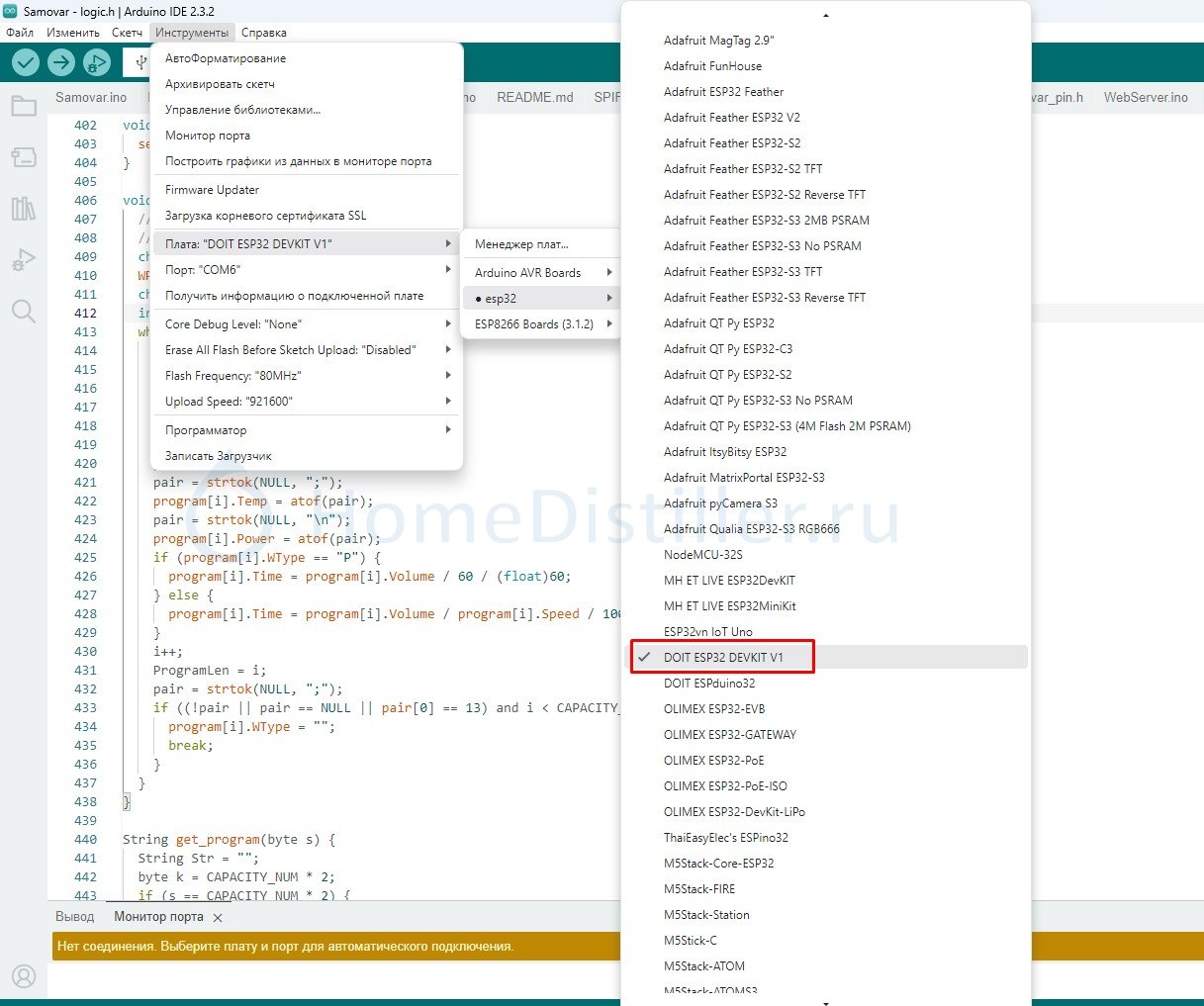The height and width of the screenshot is (1006, 1204).
Task: Open Firmware Updater menu item
Action: [307, 190]
